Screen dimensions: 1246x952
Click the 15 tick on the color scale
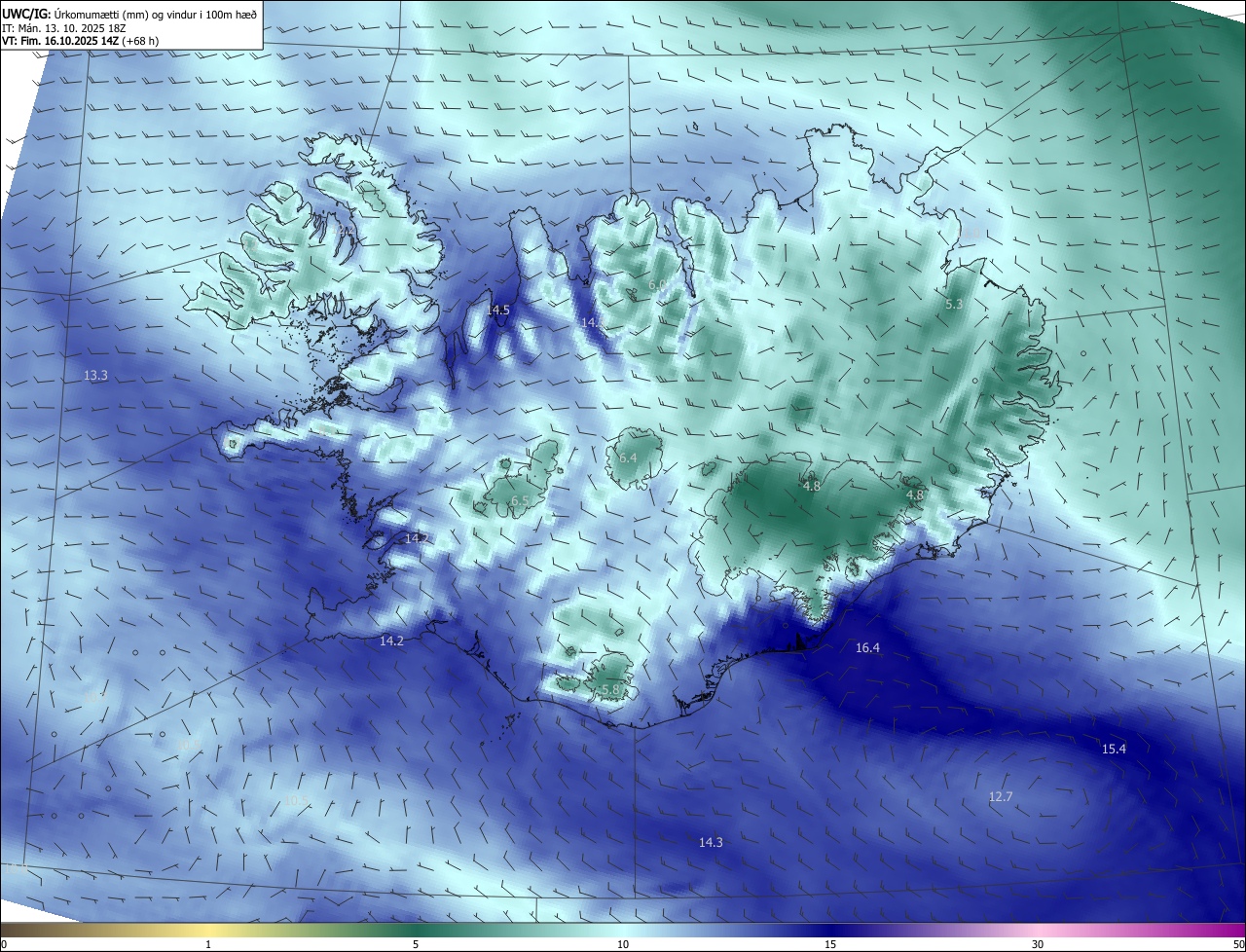pos(830,944)
